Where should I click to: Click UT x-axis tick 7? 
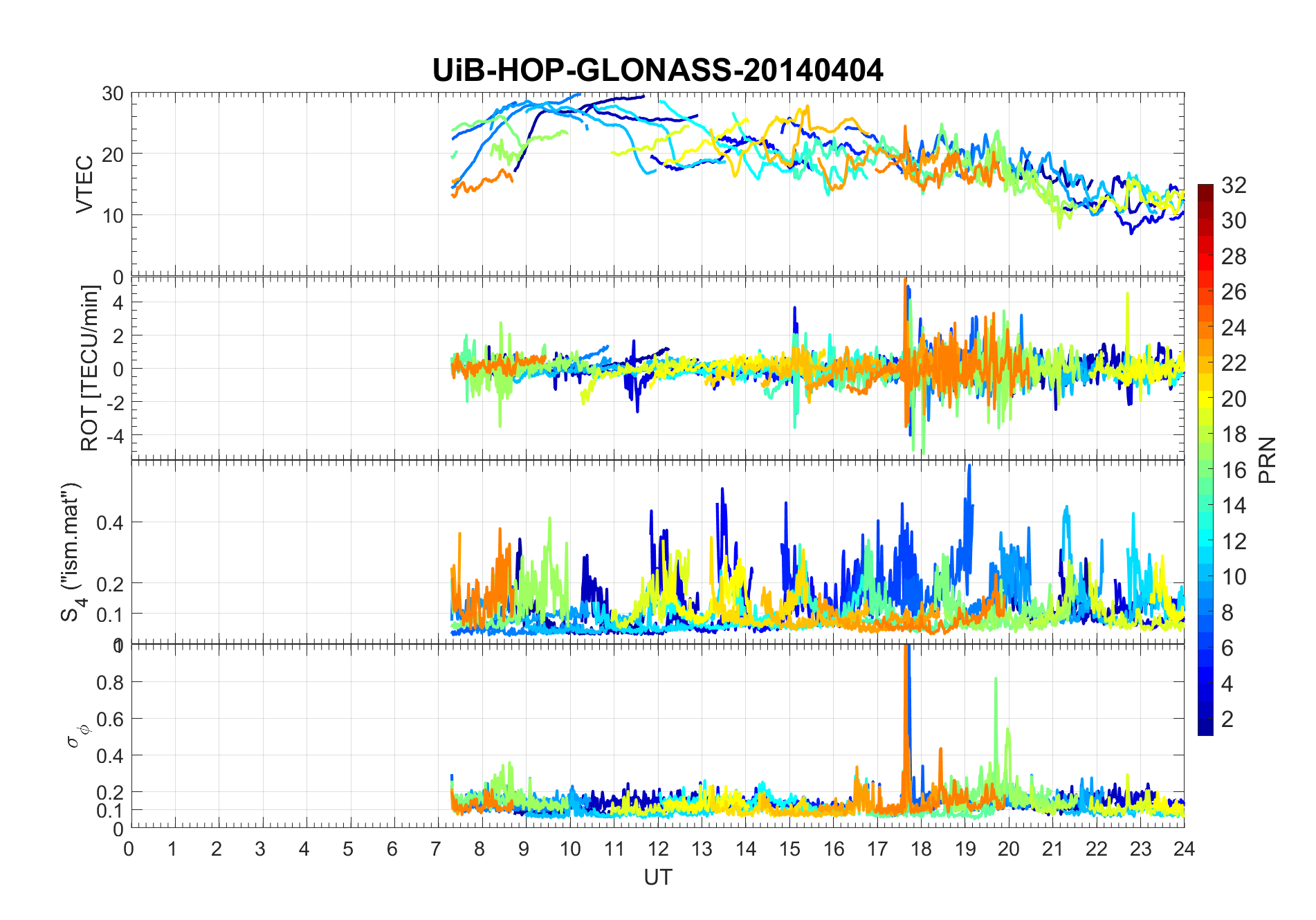point(436,849)
